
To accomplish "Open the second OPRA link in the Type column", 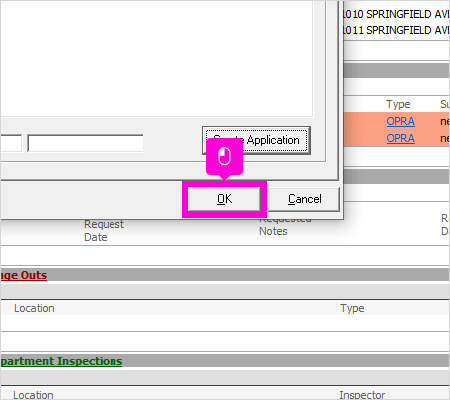I will point(400,138).
